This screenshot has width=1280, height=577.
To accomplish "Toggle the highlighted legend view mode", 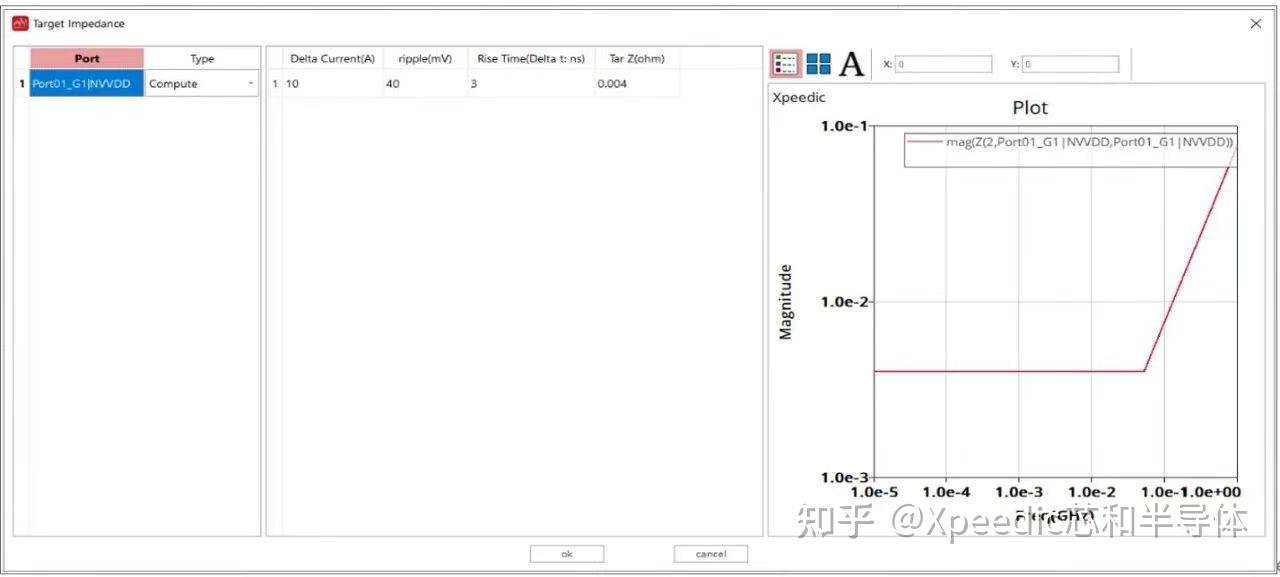I will click(x=786, y=63).
